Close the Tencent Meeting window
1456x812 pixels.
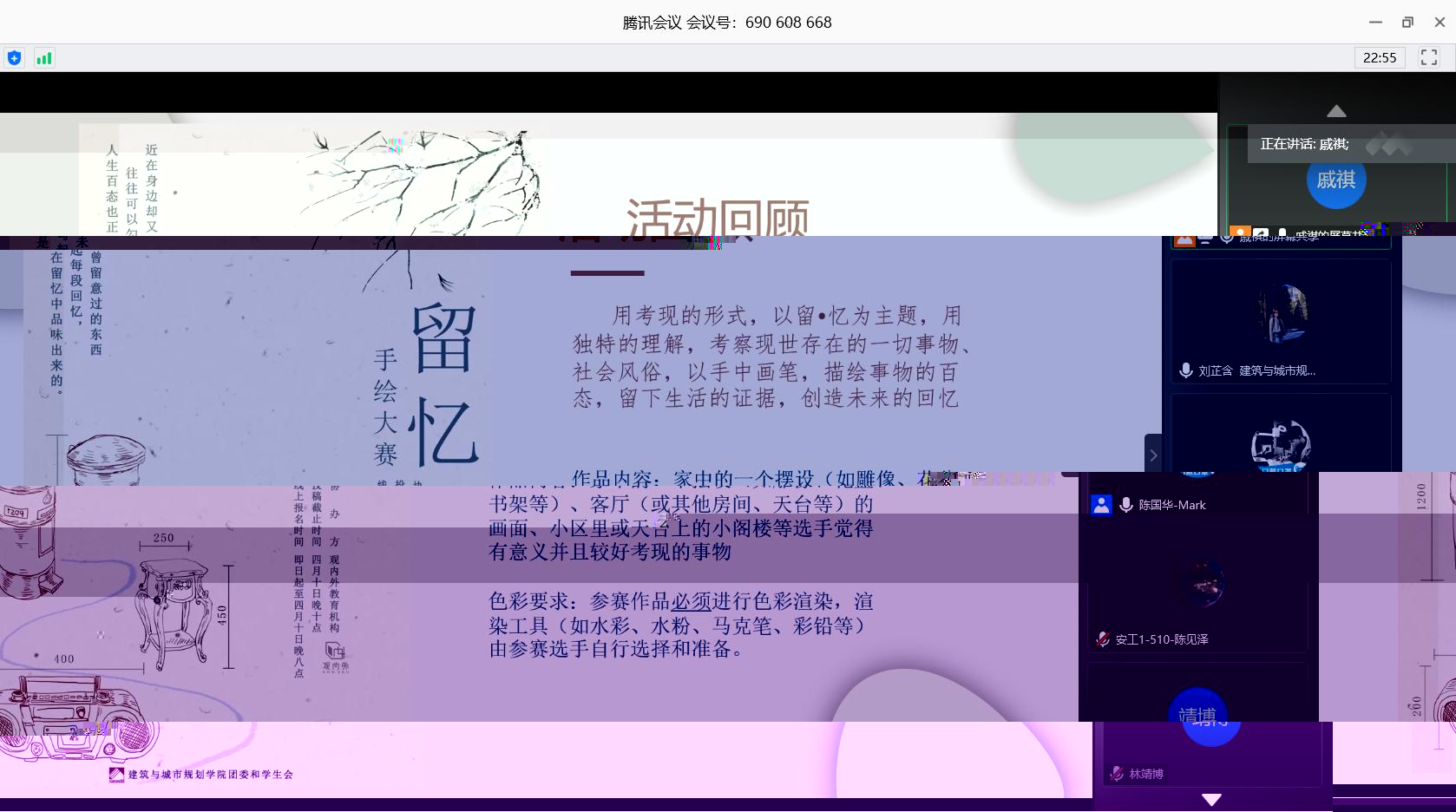point(1440,23)
